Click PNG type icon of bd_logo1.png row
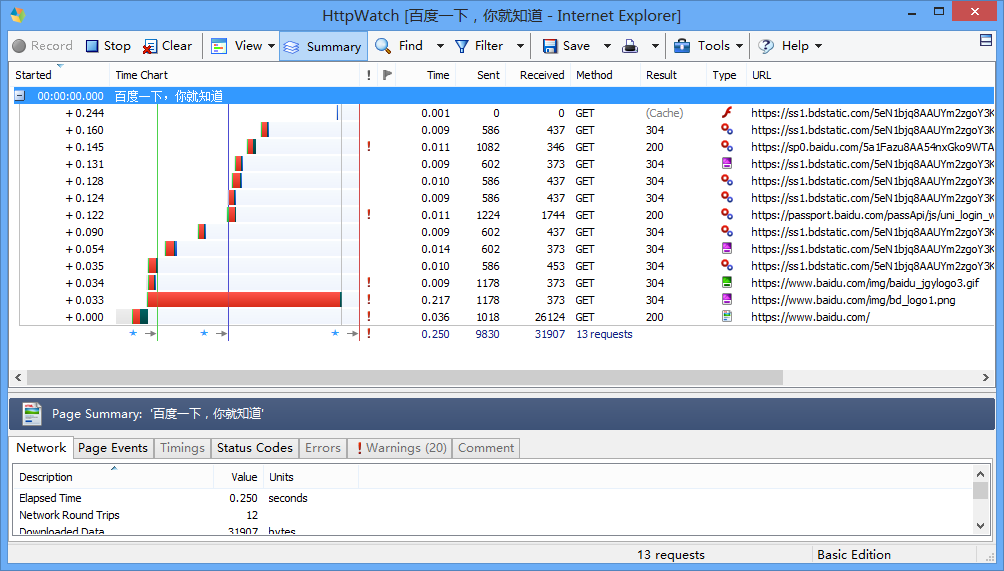Screen dimensions: 1004x571 [x=727, y=299]
